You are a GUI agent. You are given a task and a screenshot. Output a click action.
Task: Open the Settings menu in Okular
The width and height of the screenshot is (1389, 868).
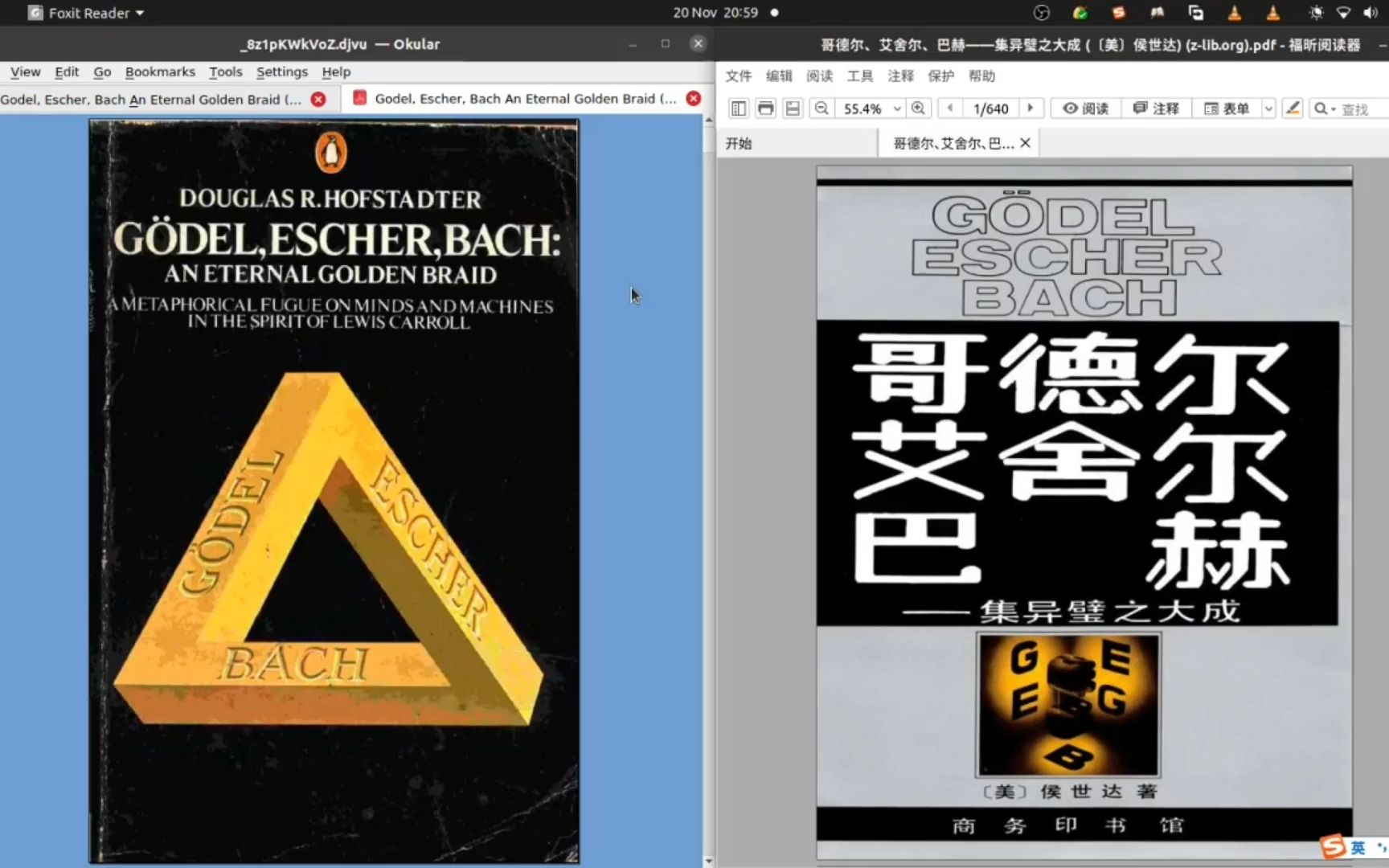click(281, 72)
